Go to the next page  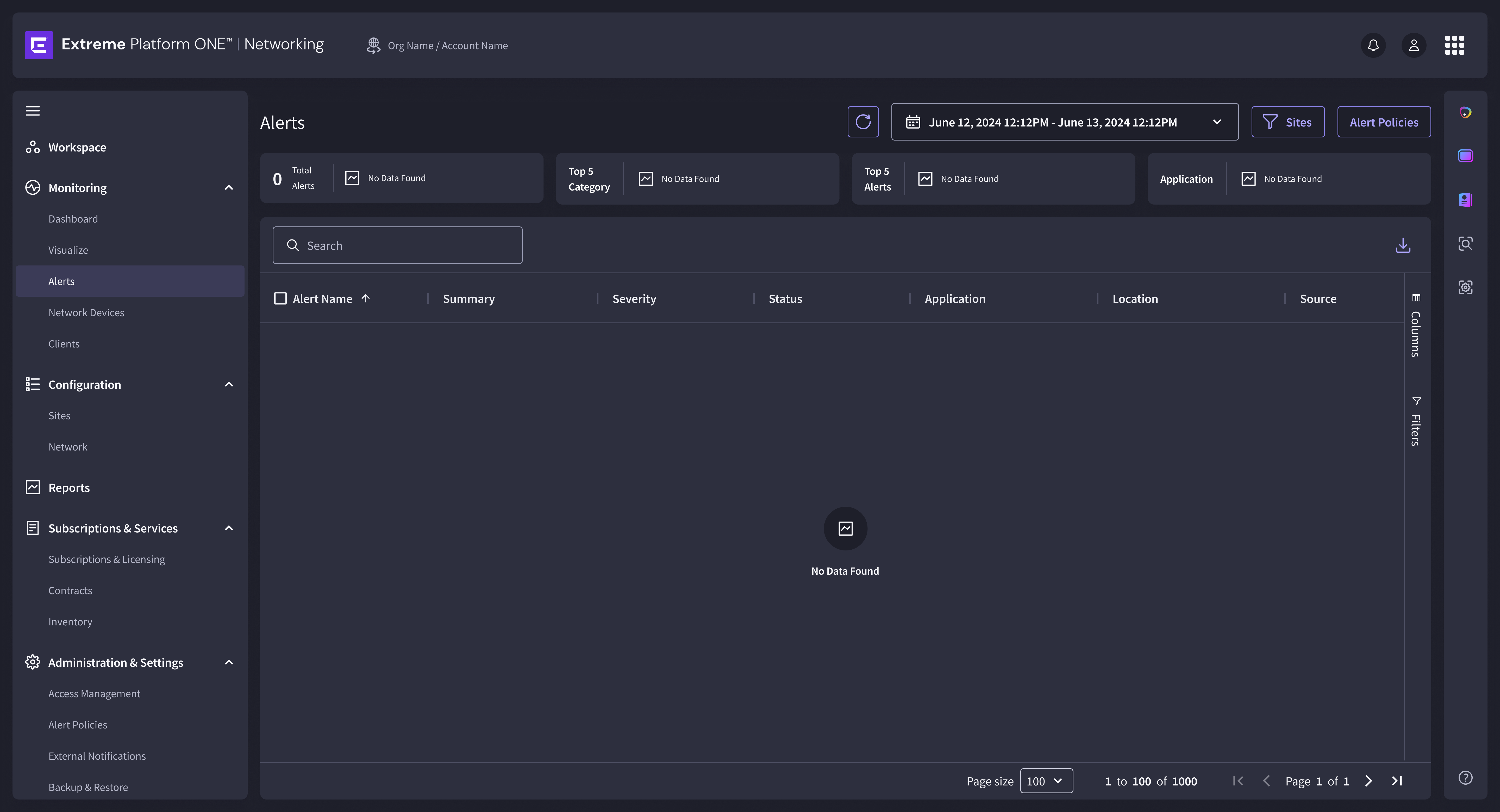(x=1368, y=781)
